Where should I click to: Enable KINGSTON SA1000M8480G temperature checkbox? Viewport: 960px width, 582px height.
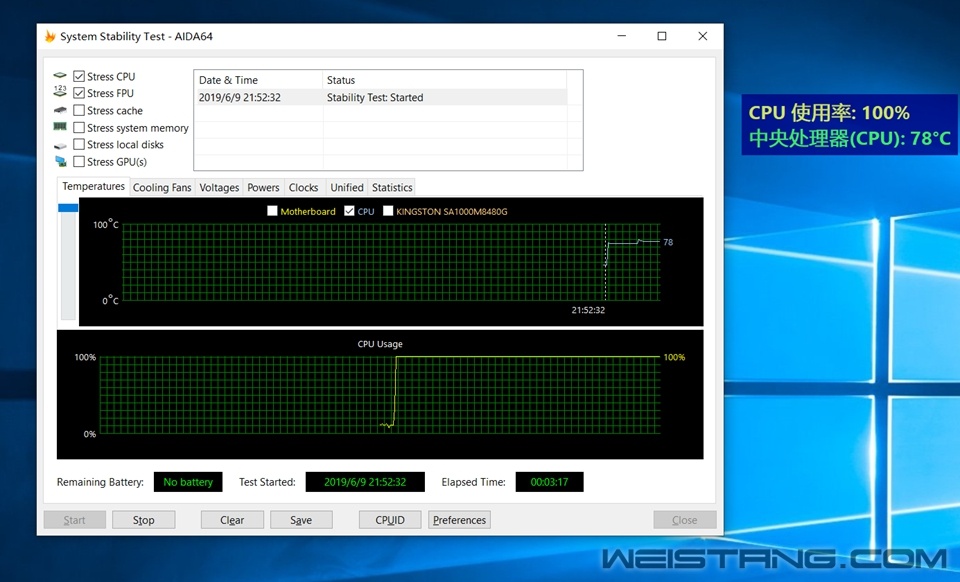(388, 211)
